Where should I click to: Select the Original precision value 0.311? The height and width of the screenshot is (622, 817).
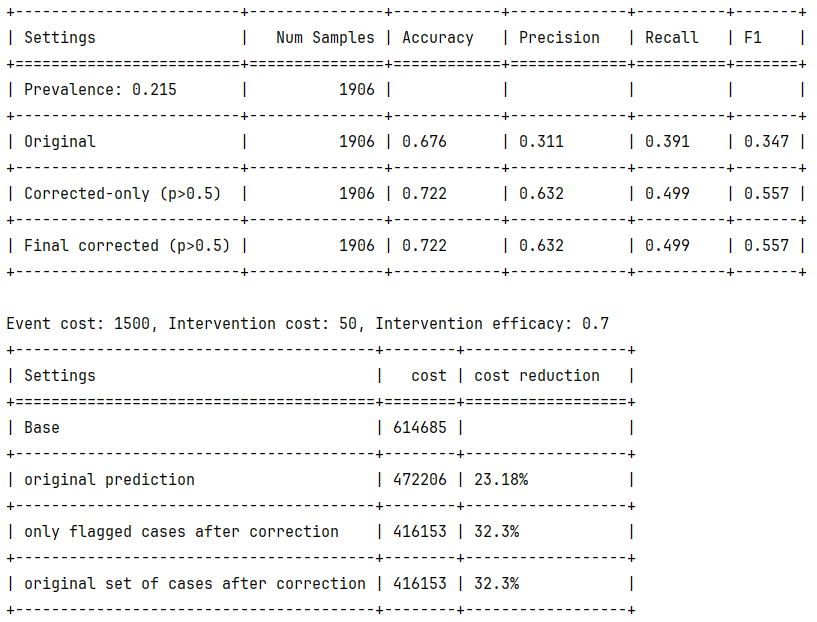(540, 142)
